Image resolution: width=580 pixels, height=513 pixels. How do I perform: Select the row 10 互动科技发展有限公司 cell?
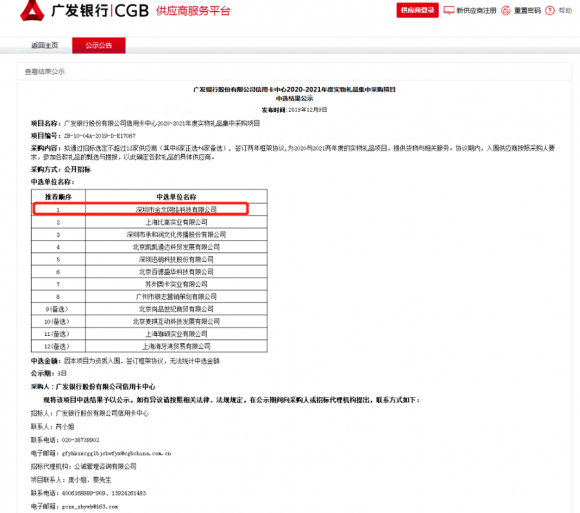click(176, 321)
